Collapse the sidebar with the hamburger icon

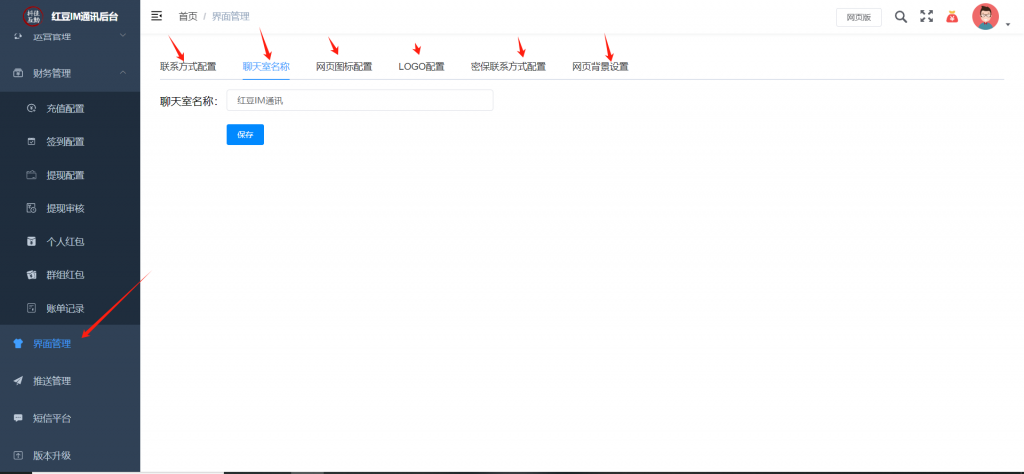[x=156, y=16]
